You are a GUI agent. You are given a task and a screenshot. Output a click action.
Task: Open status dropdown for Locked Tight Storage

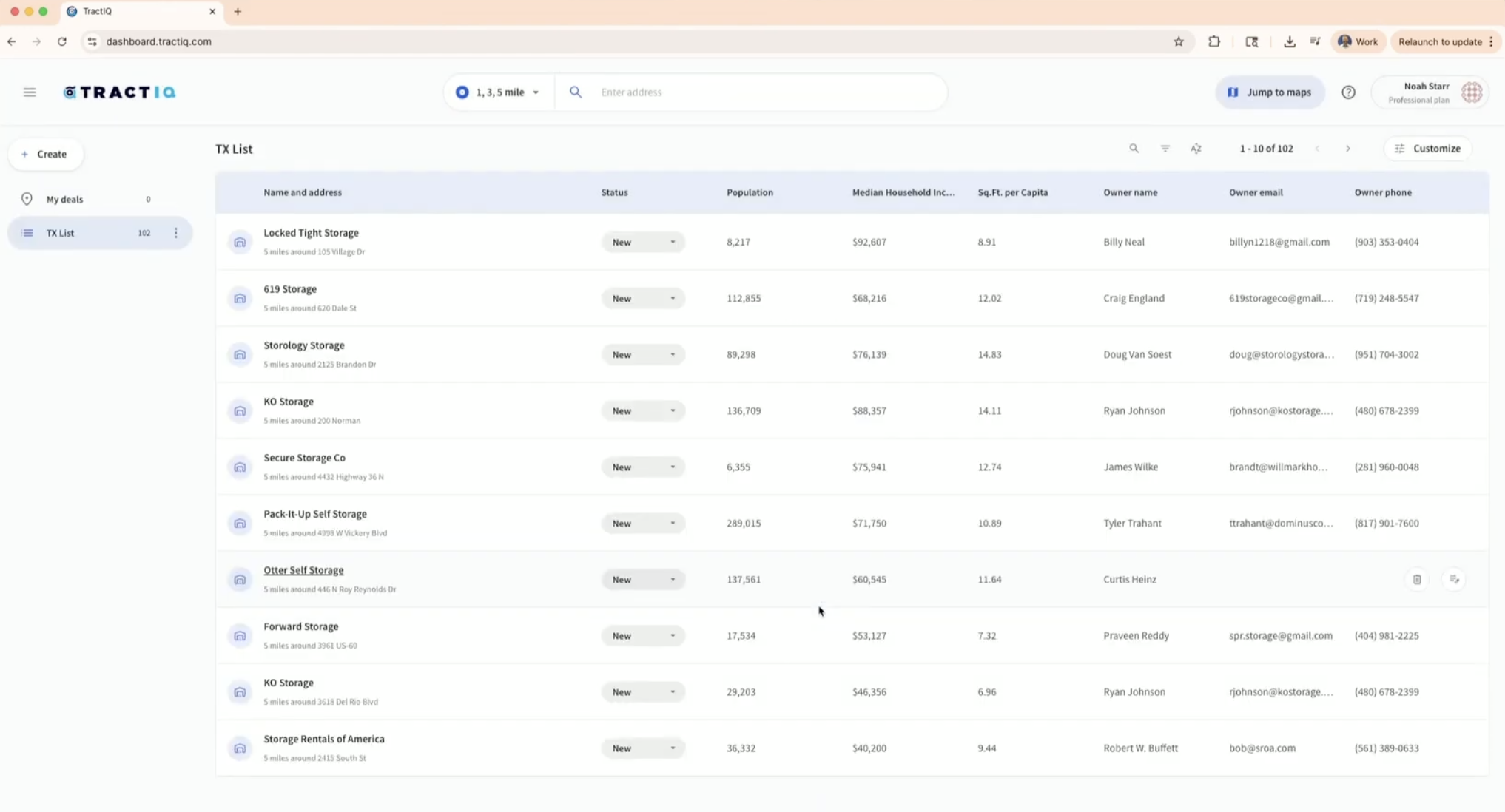(642, 243)
